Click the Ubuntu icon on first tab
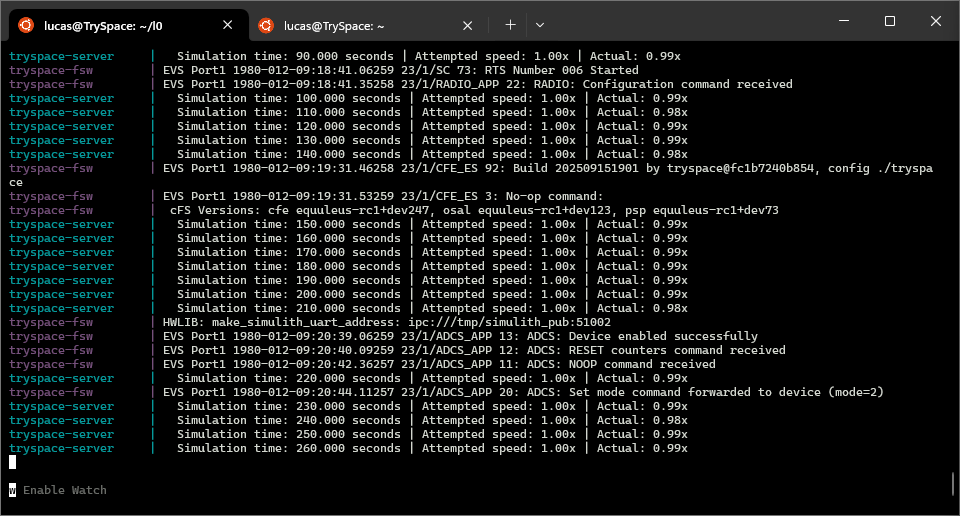 pyautogui.click(x=26, y=25)
